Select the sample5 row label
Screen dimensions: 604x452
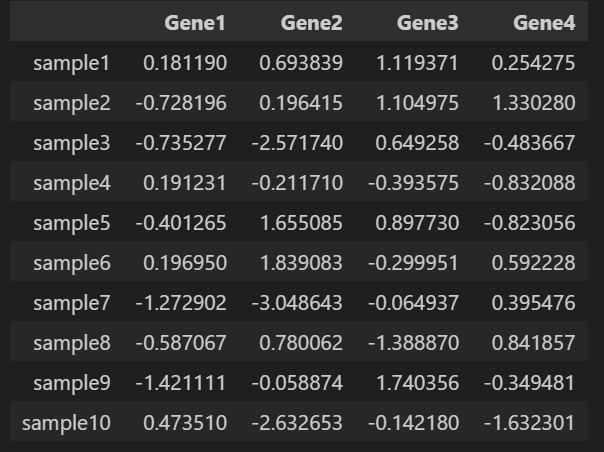point(72,223)
